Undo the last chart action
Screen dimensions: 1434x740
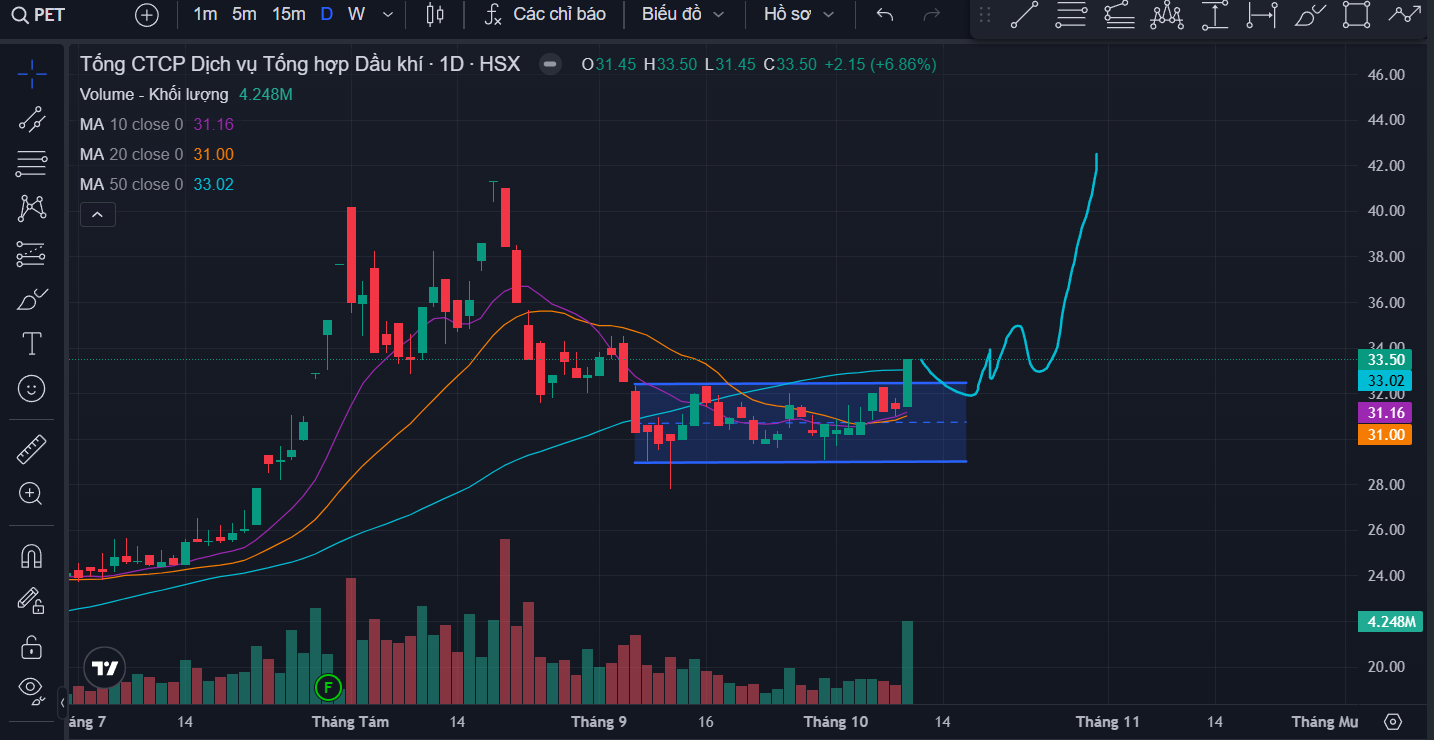pyautogui.click(x=884, y=15)
